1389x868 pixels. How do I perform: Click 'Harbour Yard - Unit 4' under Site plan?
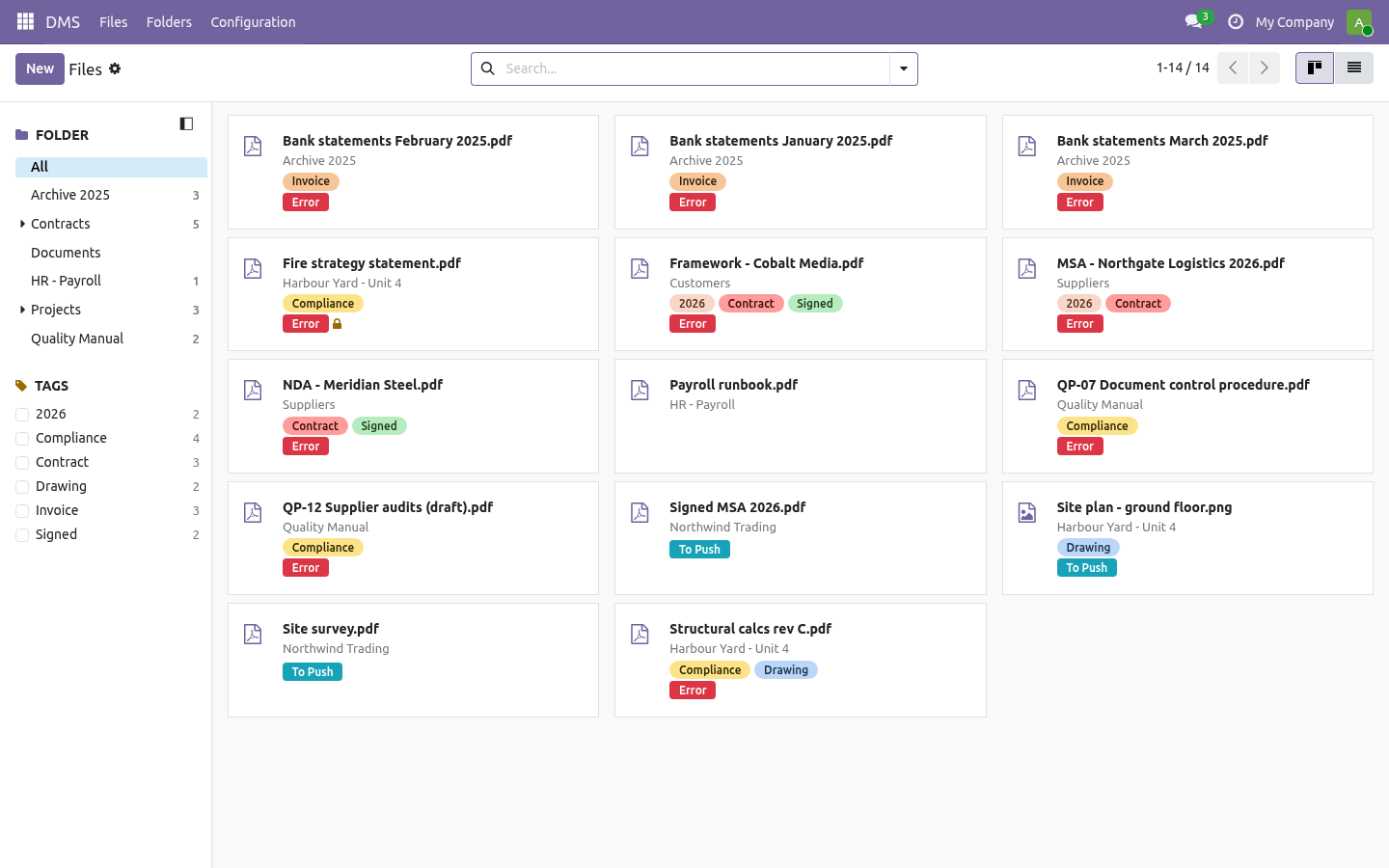click(x=1116, y=528)
